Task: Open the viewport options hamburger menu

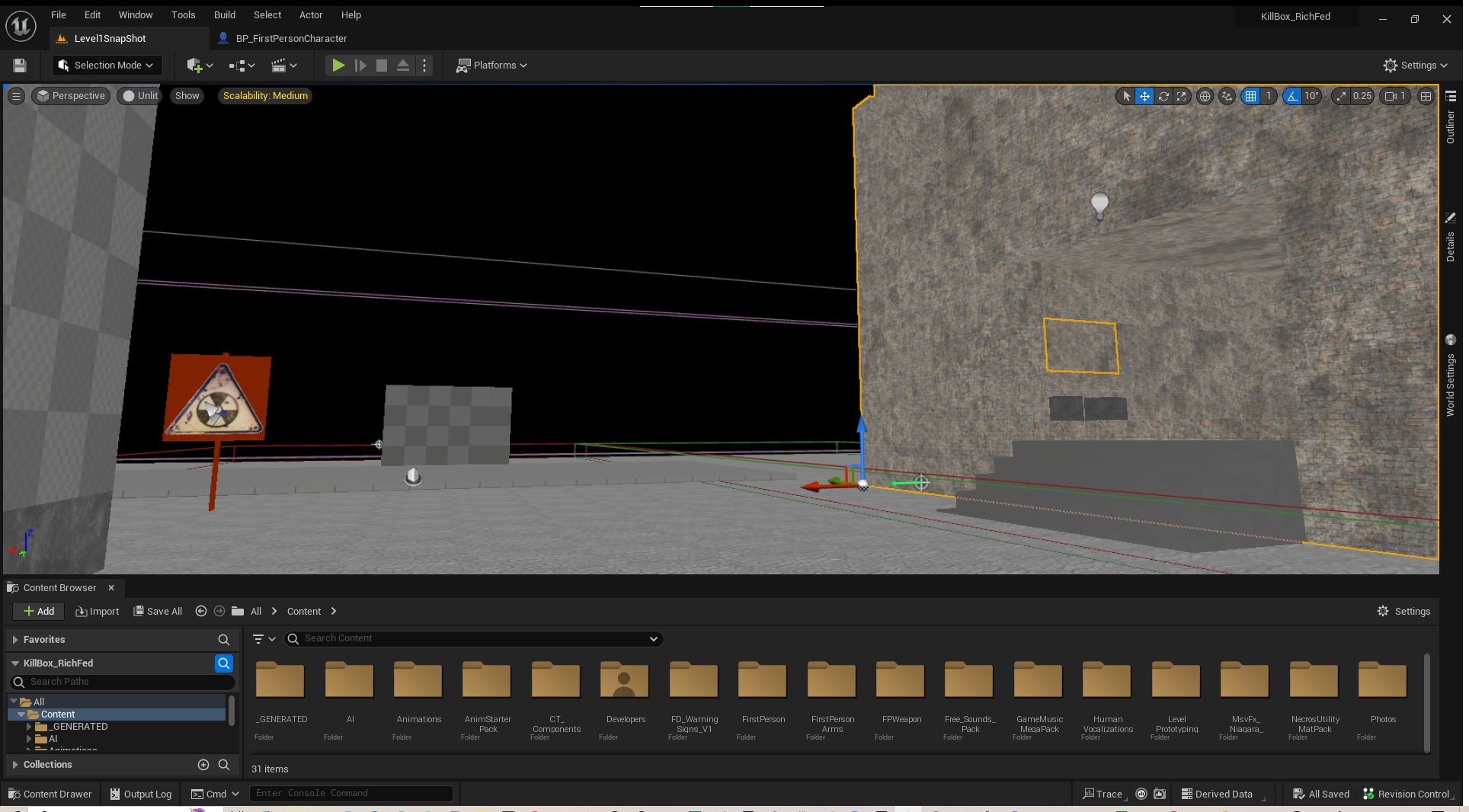Action: (16, 96)
